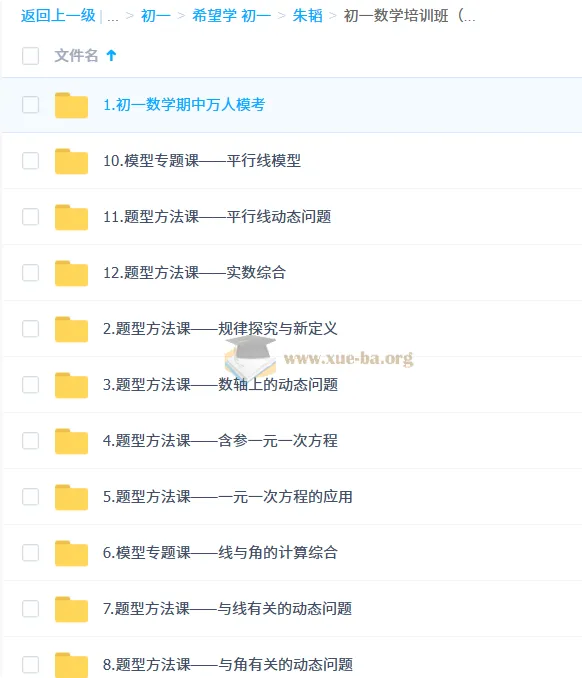Screen dimensions: 582x678
Task: Check the box for 6.模型专题课——线与角的计算综合
Action: [x=30, y=553]
